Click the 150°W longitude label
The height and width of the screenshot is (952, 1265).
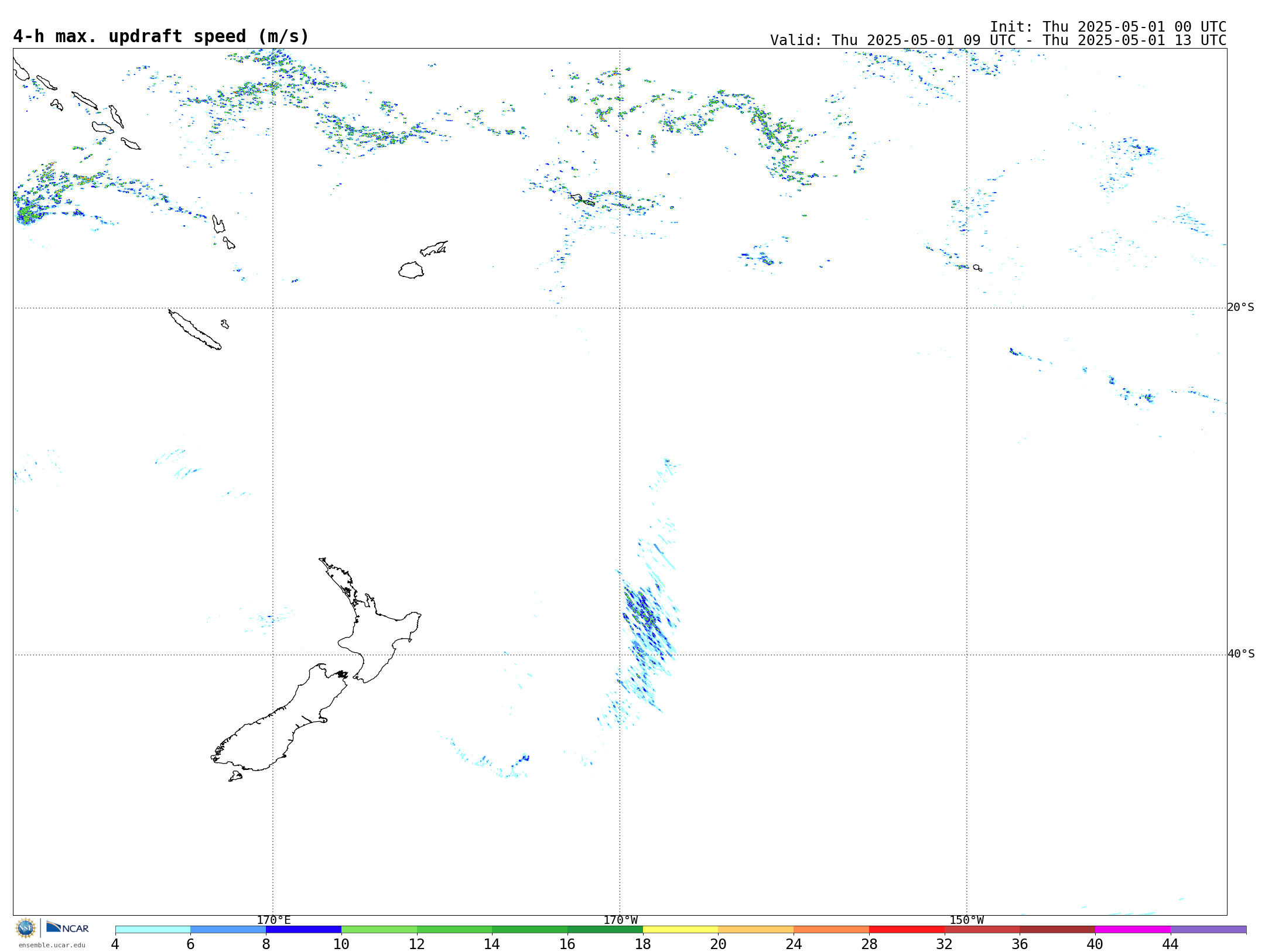coord(967,920)
